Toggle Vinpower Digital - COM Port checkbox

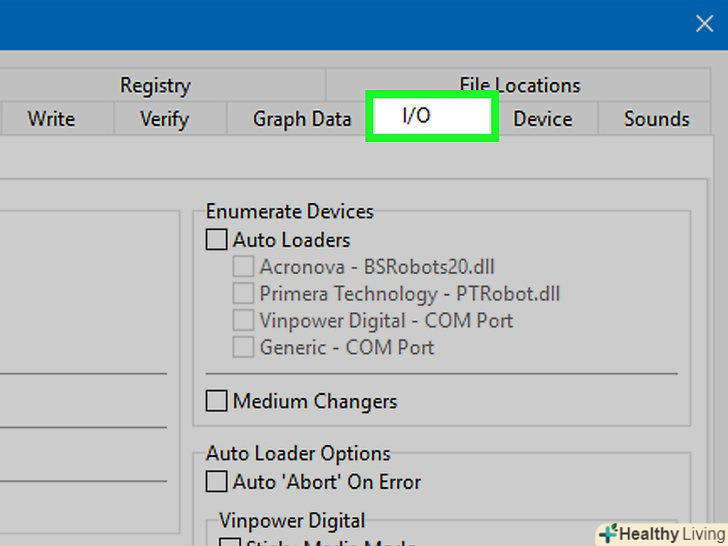pyautogui.click(x=243, y=321)
